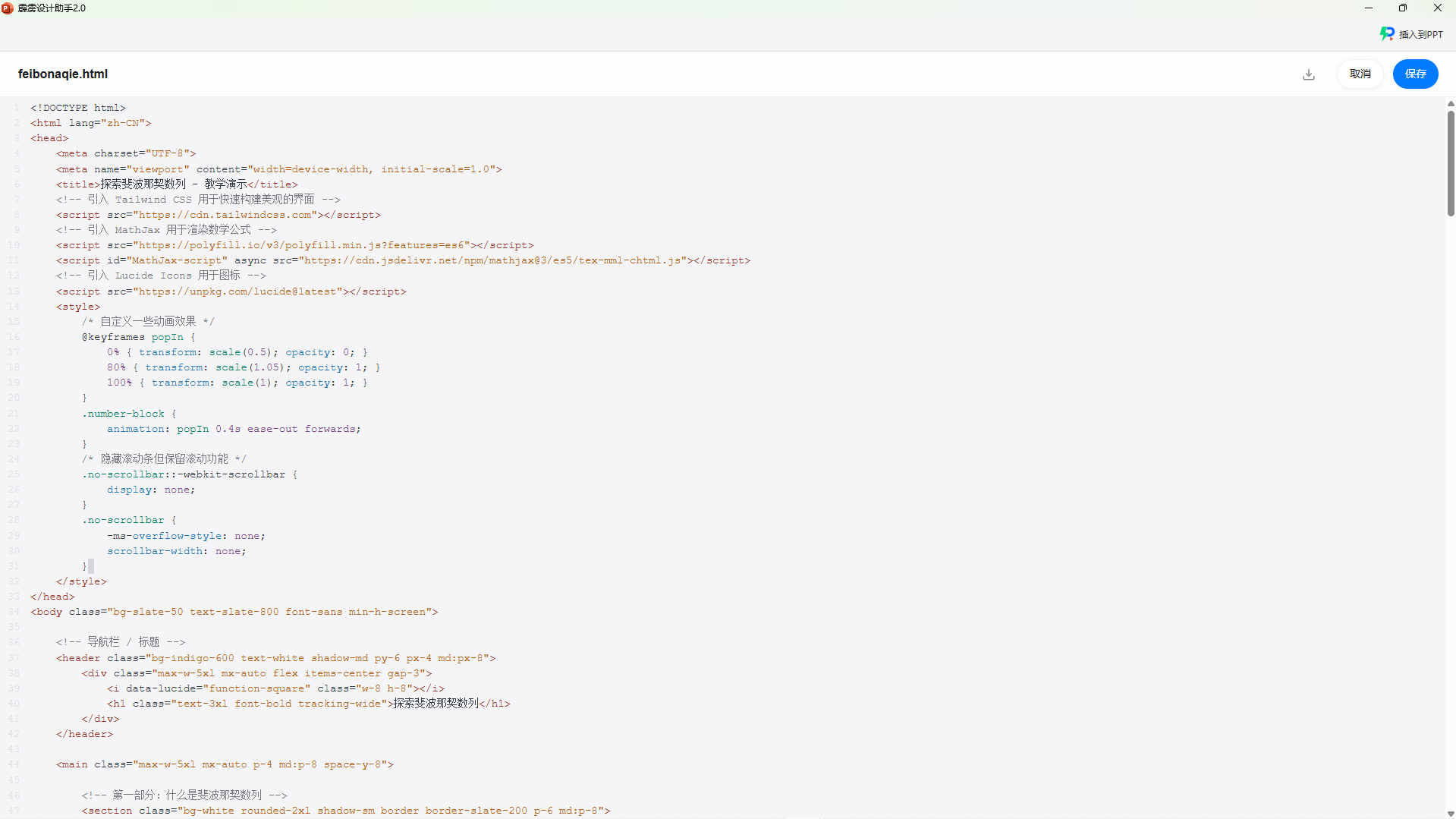The height and width of the screenshot is (819, 1456).
Task: Click the scrollbar down arrow
Action: click(x=1451, y=814)
